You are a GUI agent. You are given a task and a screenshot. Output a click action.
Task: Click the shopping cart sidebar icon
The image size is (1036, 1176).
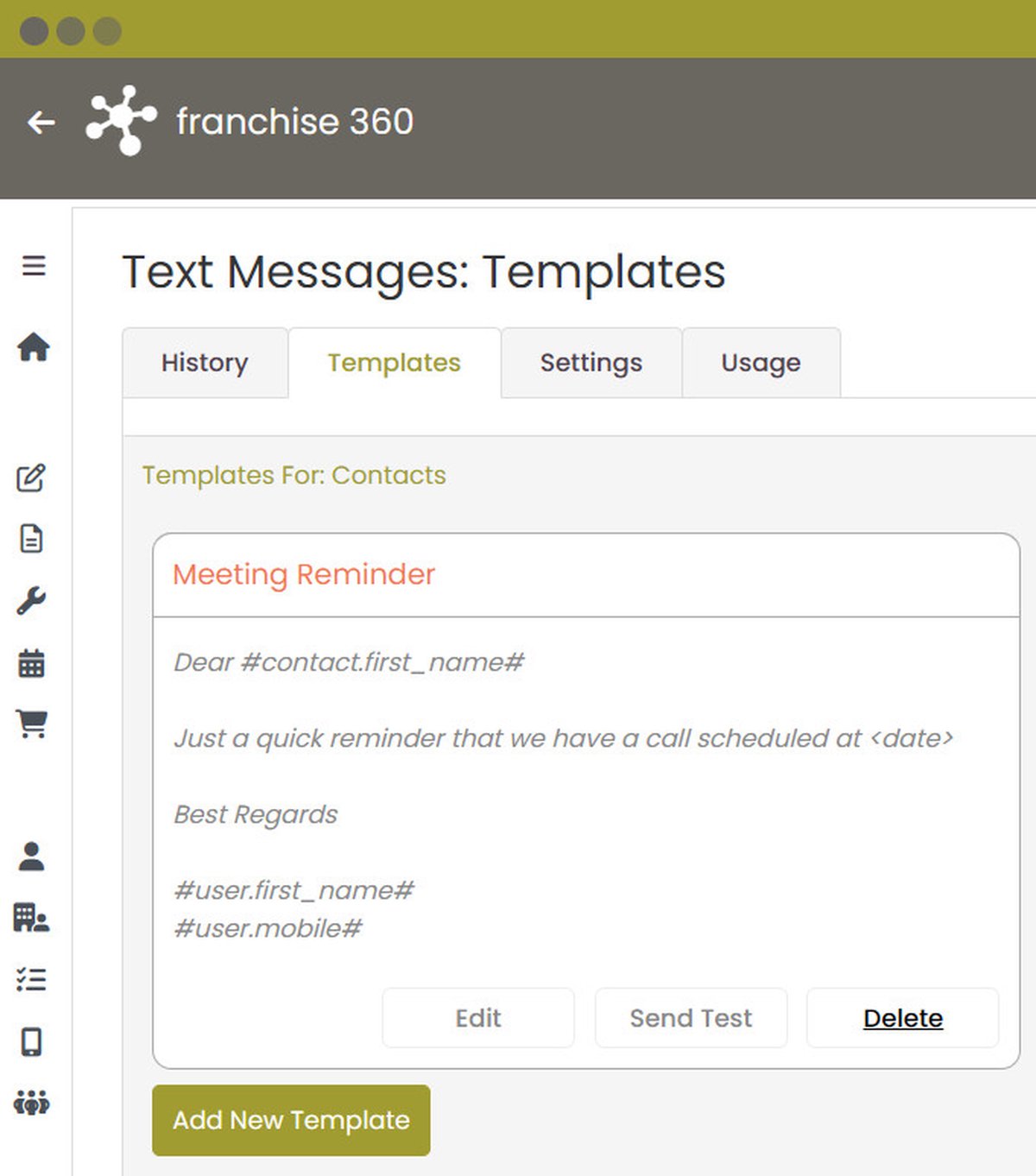[x=32, y=723]
